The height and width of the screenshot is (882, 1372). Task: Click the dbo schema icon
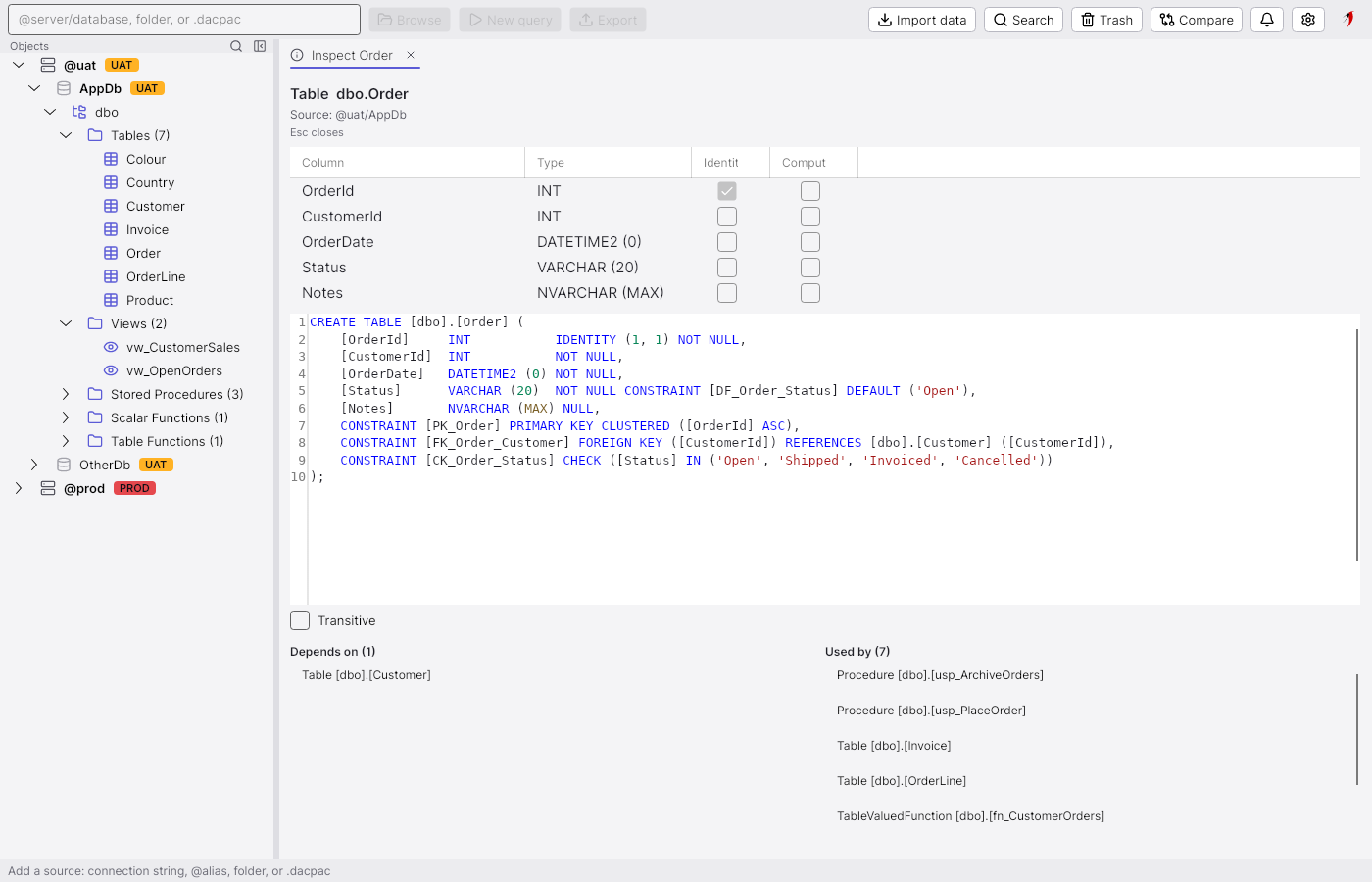79,112
